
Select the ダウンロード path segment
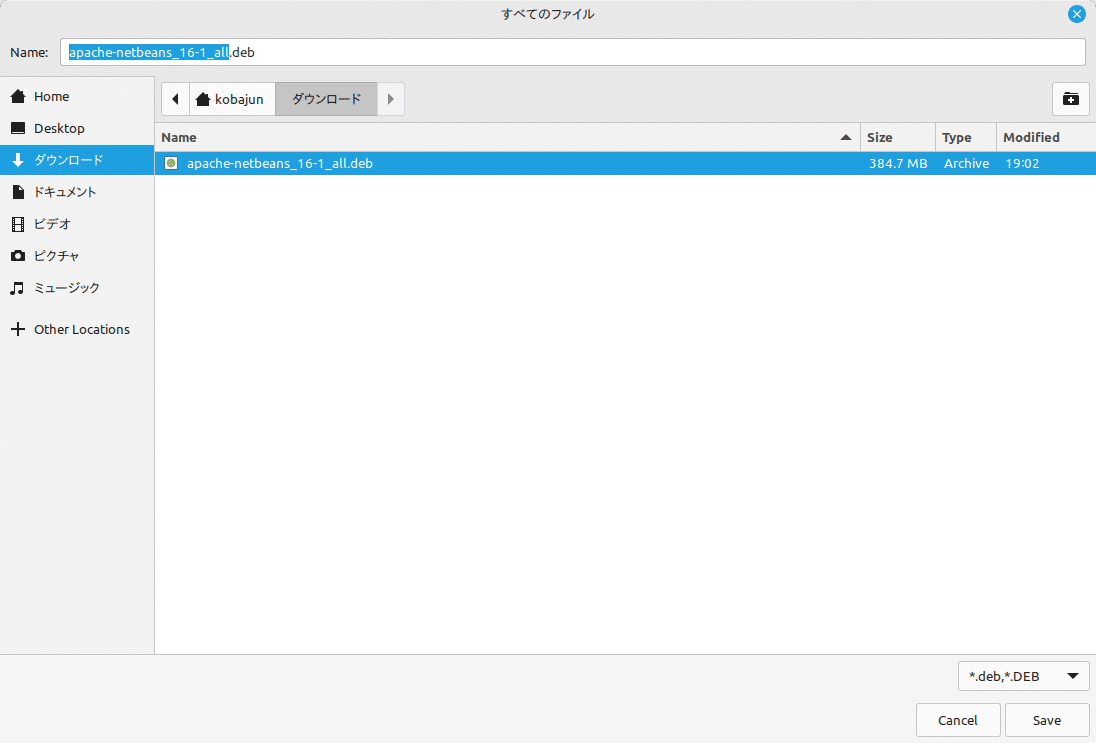pos(326,99)
